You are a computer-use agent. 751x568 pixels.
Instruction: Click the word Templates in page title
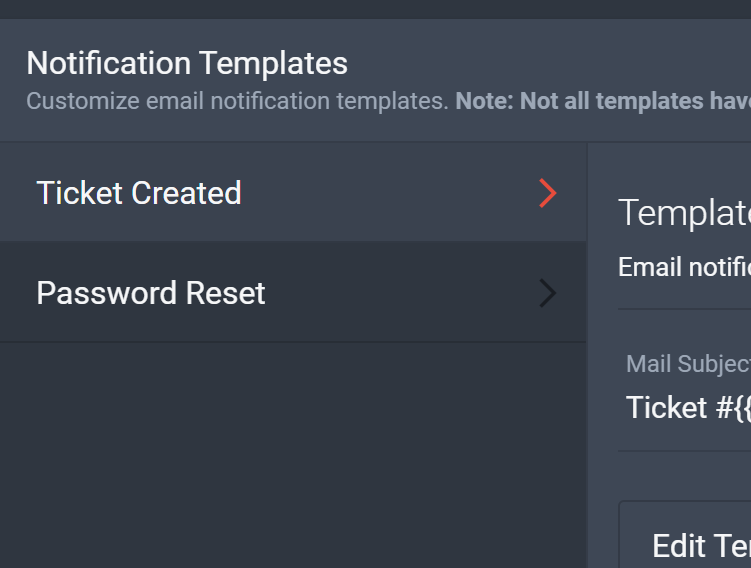coord(273,64)
